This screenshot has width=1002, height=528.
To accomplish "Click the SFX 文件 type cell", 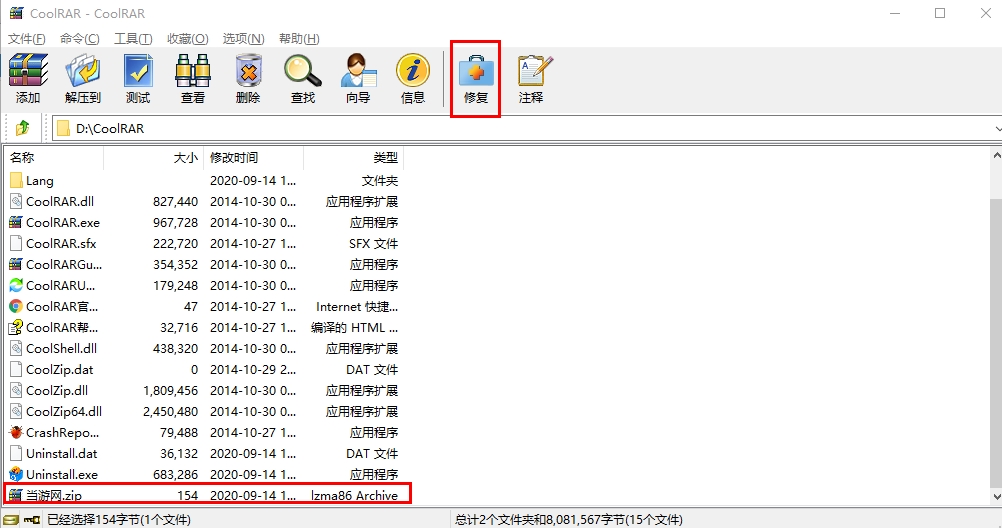I will tap(373, 244).
